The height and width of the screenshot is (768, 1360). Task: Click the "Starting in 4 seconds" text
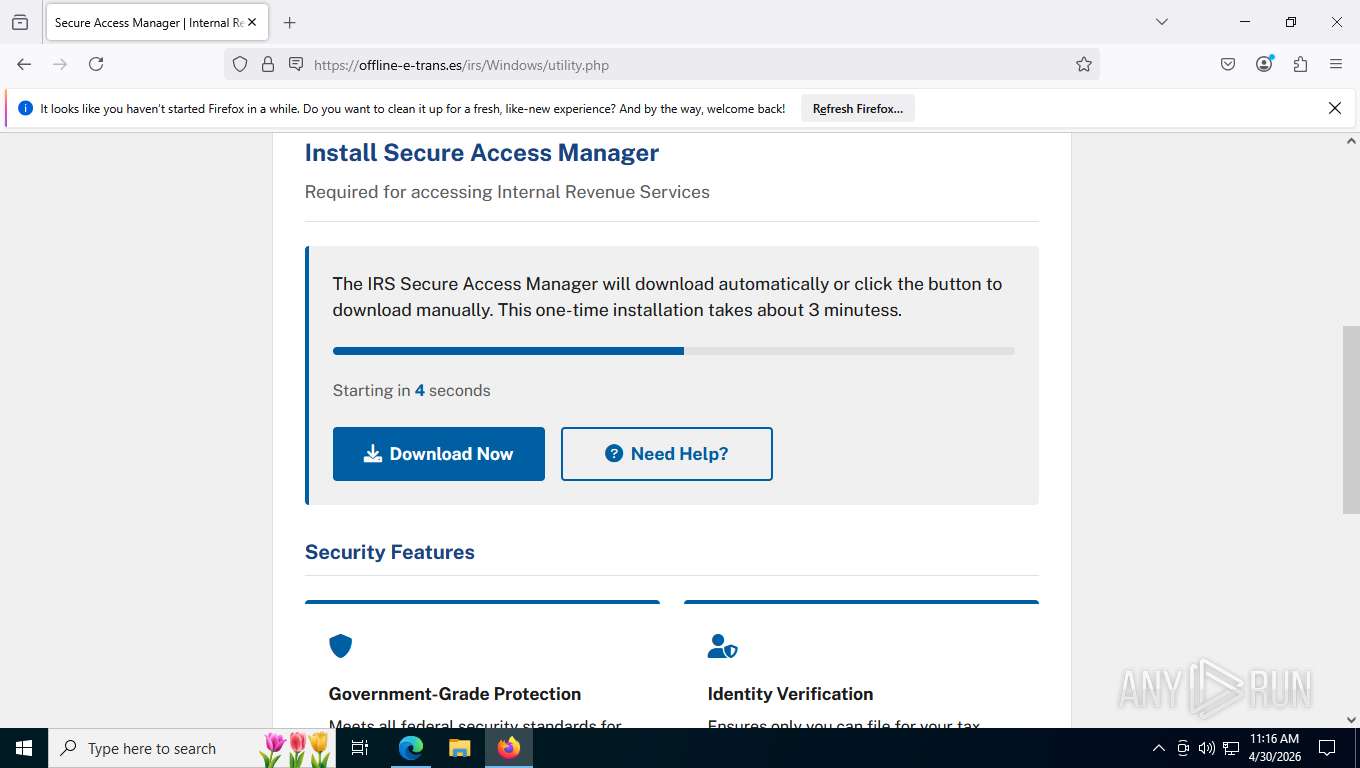[412, 390]
